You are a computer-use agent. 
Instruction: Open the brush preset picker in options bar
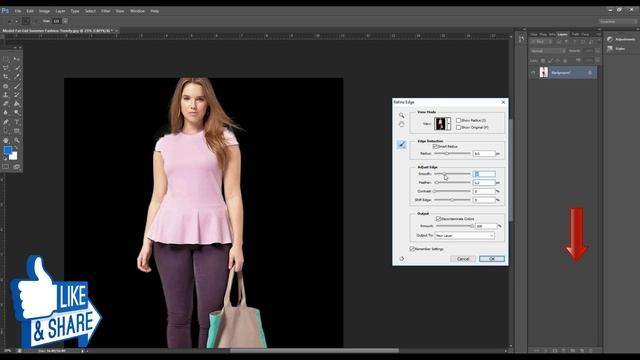pos(65,21)
